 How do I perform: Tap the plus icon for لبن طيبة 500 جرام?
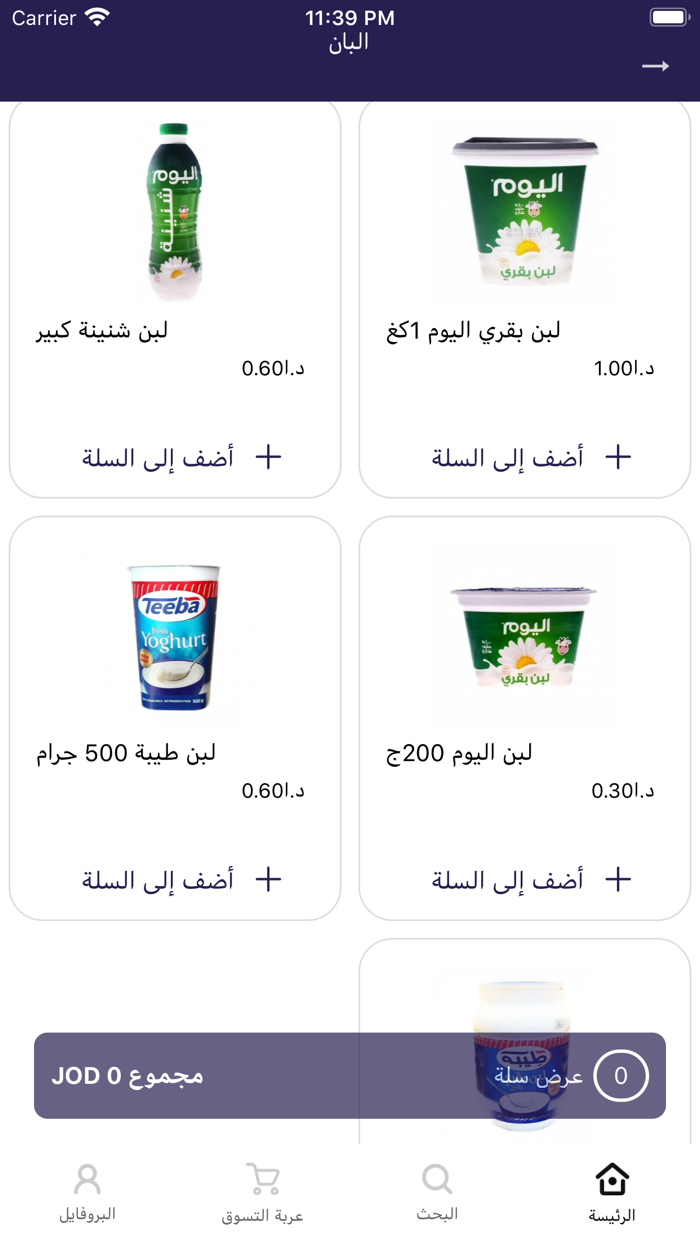pyautogui.click(x=266, y=879)
